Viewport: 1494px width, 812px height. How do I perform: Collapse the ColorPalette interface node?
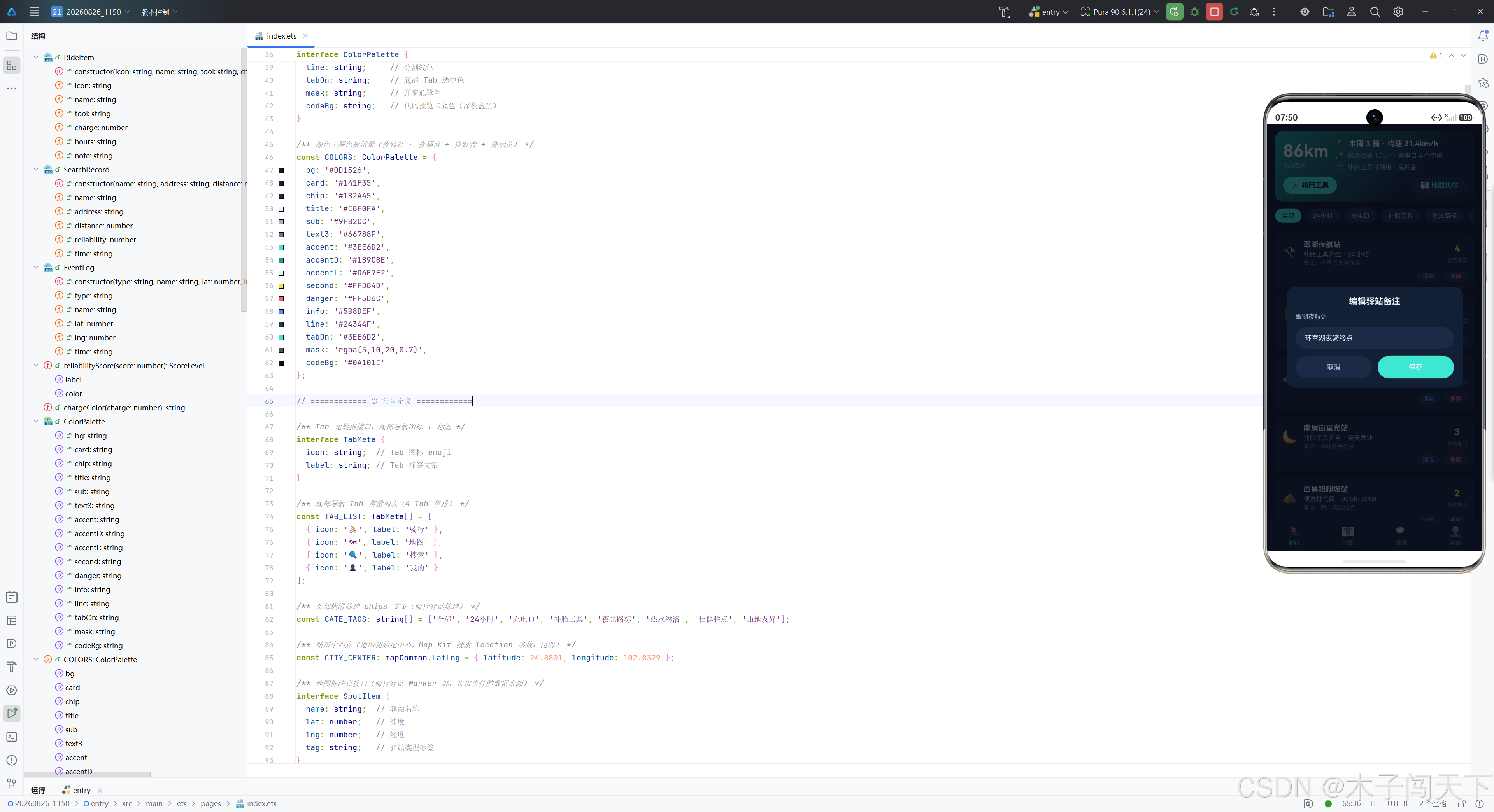pyautogui.click(x=36, y=421)
